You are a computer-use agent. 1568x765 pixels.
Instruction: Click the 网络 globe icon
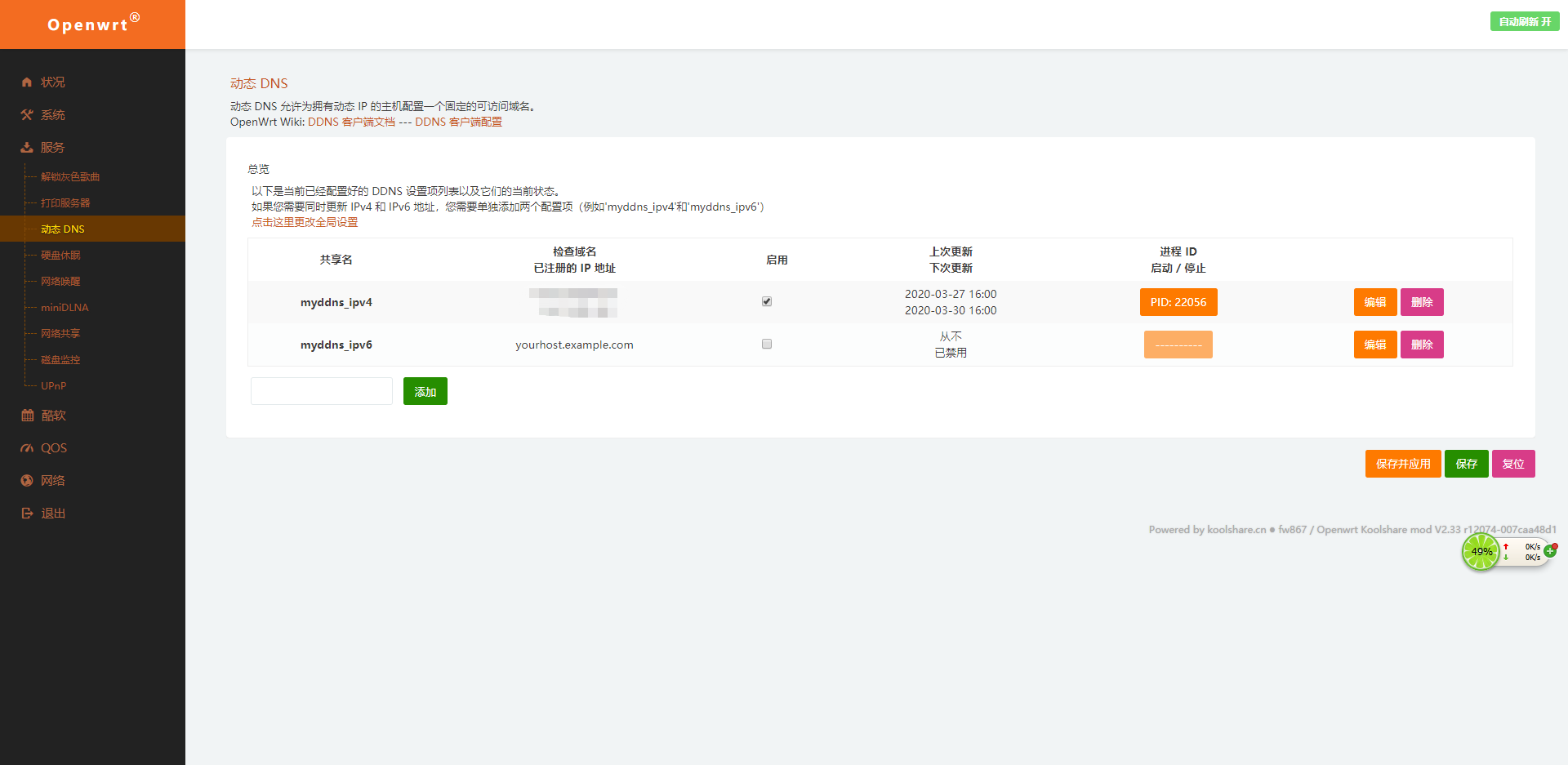[x=27, y=480]
